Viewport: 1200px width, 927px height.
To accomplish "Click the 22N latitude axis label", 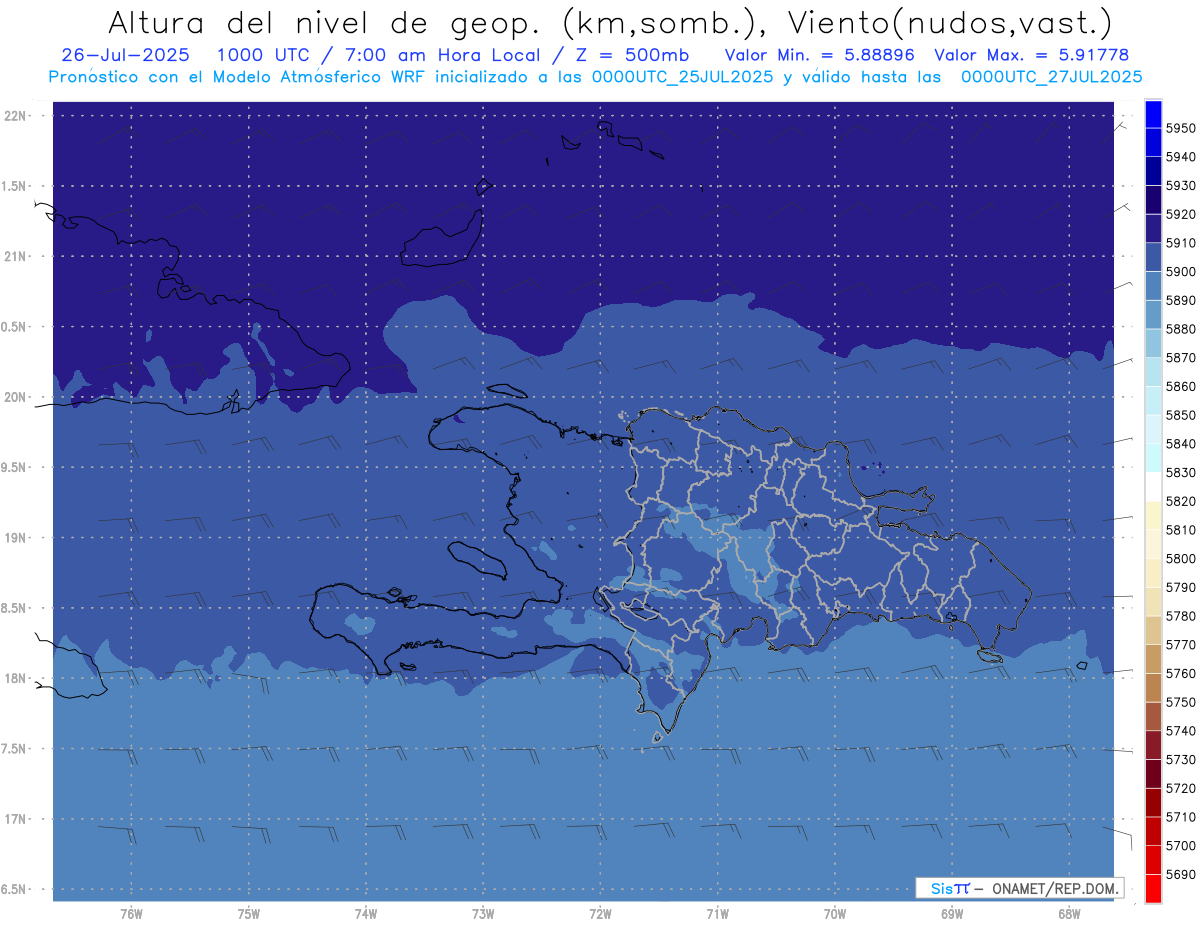I will click(x=16, y=116).
